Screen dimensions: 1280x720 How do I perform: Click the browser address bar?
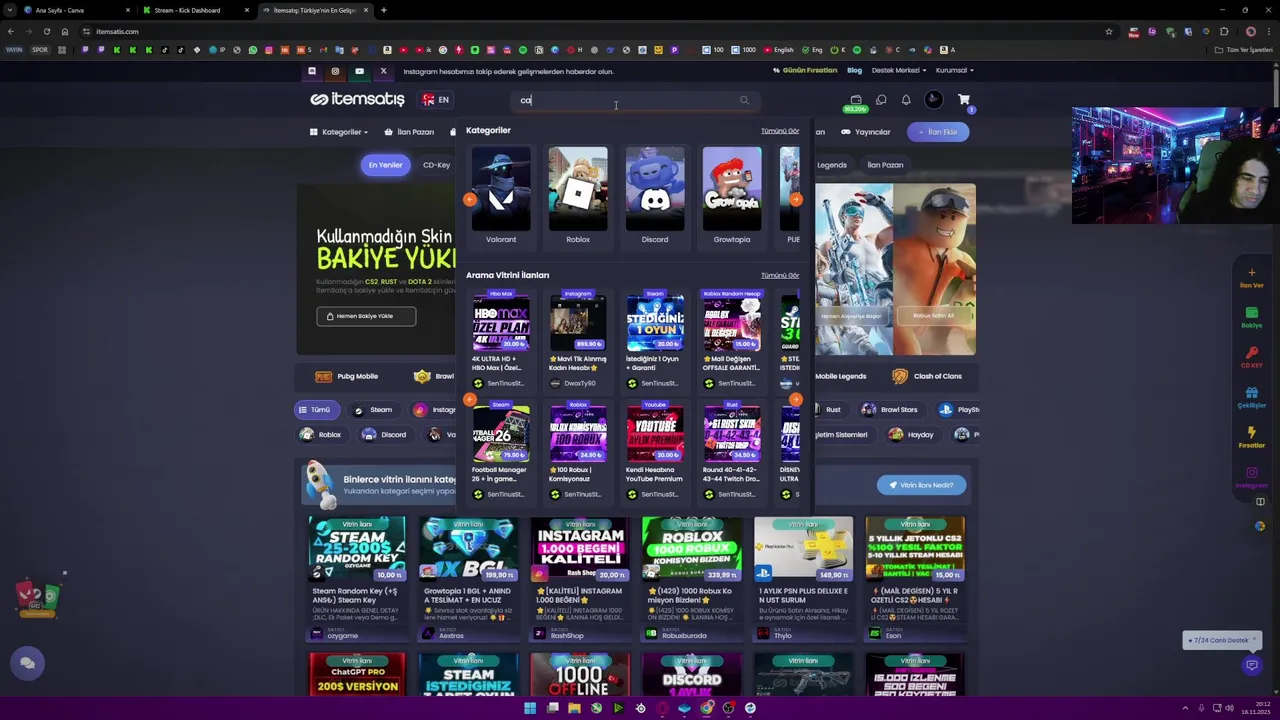click(590, 31)
